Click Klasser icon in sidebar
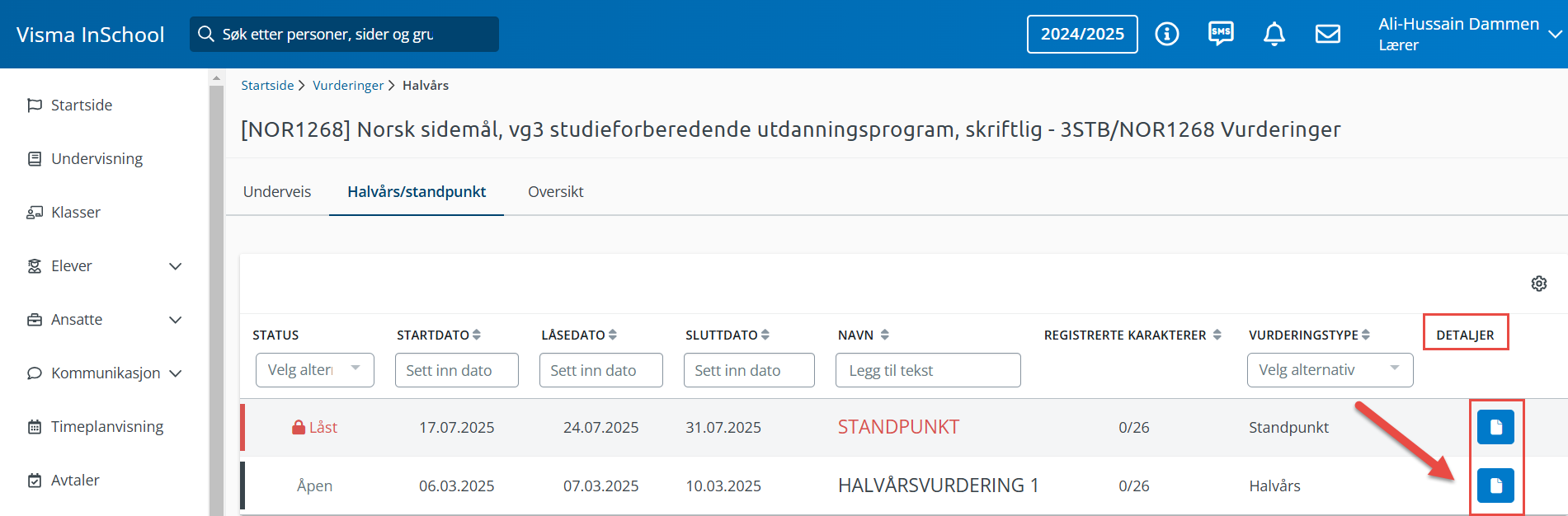The width and height of the screenshot is (1568, 516). 35,212
